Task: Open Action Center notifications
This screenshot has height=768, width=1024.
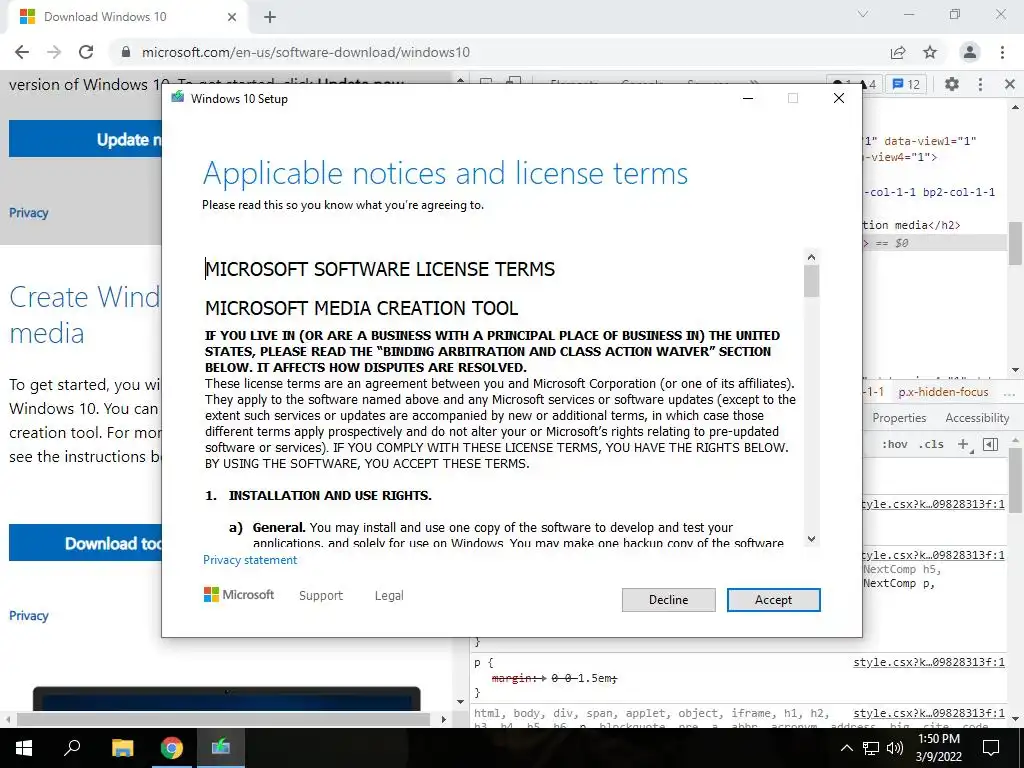Action: pos(991,748)
